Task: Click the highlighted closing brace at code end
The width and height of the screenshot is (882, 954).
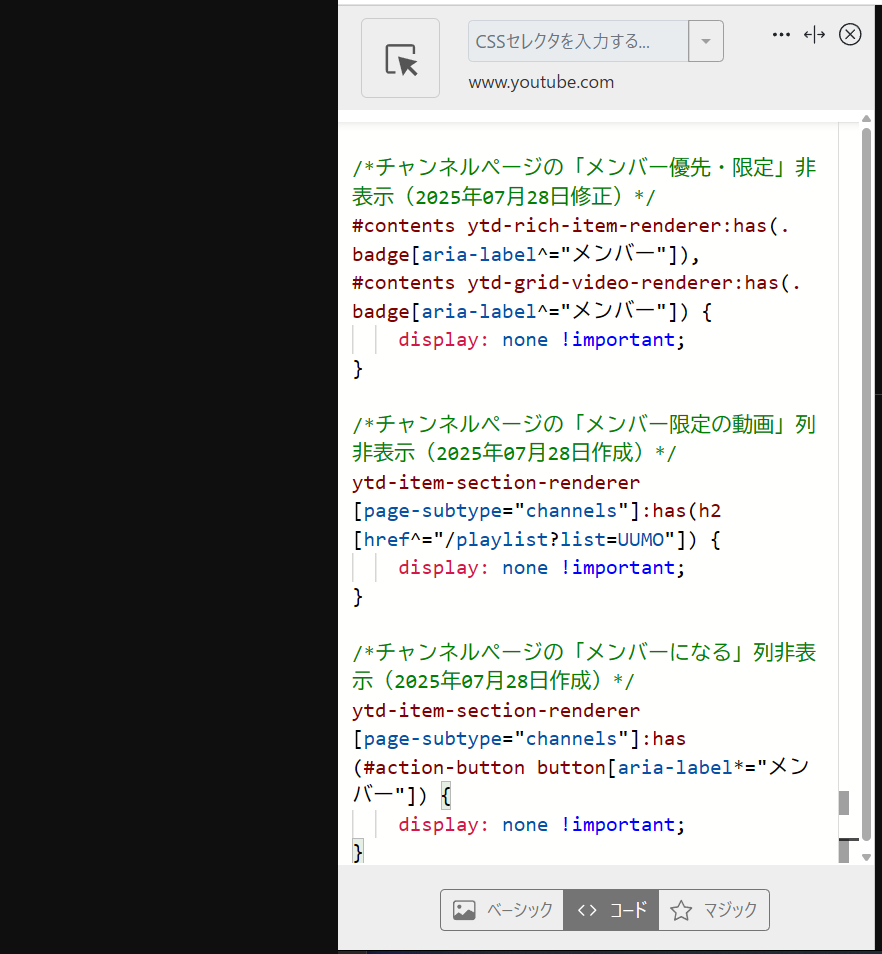Action: tap(358, 852)
